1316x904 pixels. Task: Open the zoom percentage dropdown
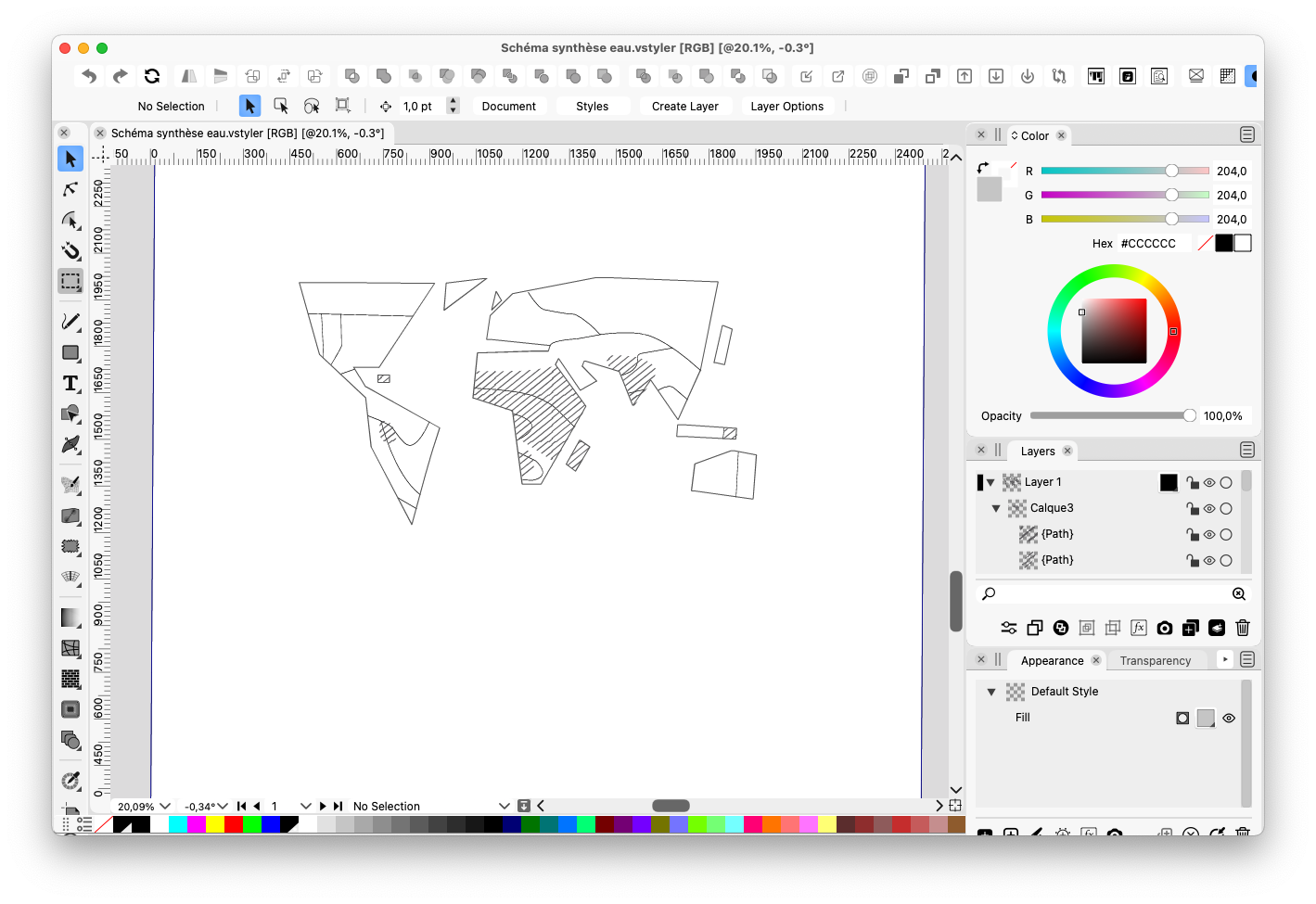point(165,806)
